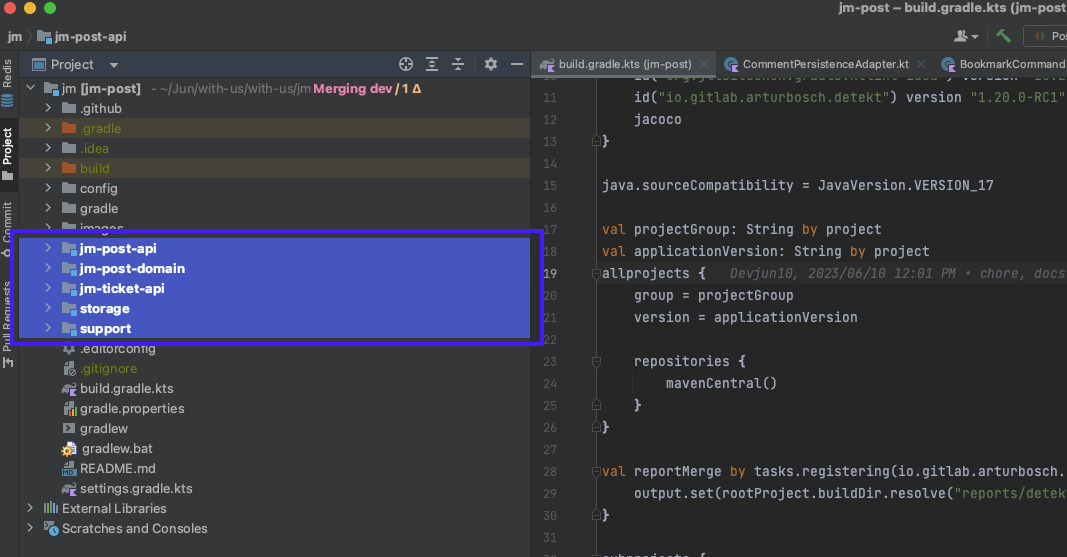This screenshot has width=1067, height=557.
Task: Select the support module row
Action: click(274, 328)
